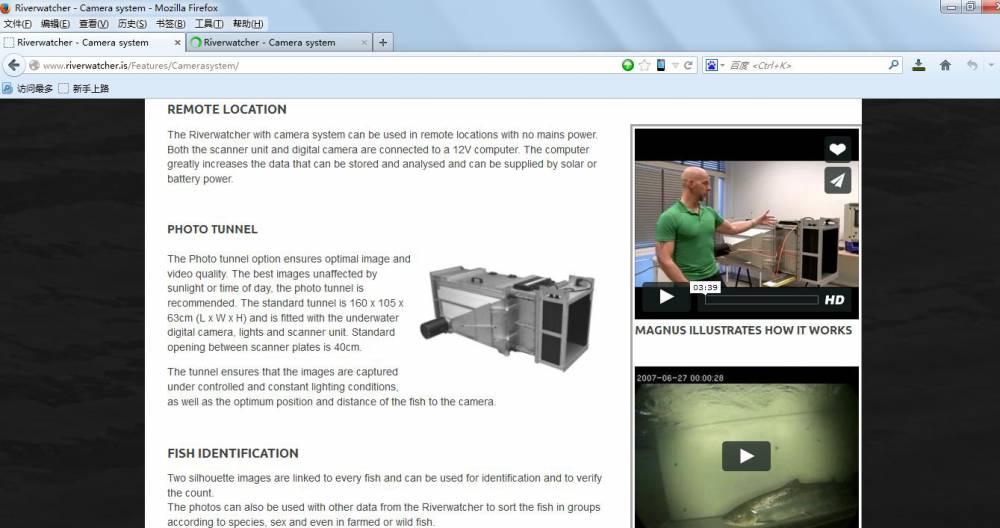Click the REMOTE LOCATION heading
1000x528 pixels.
(x=227, y=109)
